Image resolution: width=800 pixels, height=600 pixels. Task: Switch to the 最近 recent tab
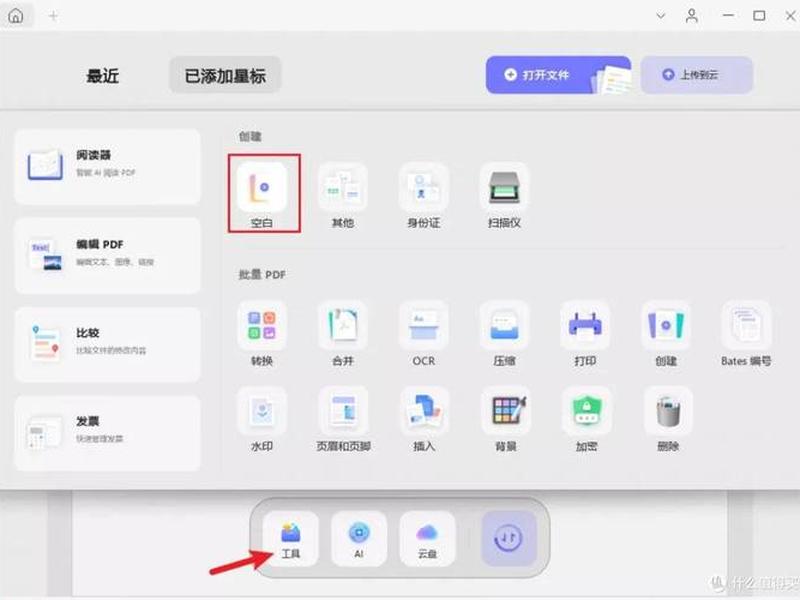point(103,76)
